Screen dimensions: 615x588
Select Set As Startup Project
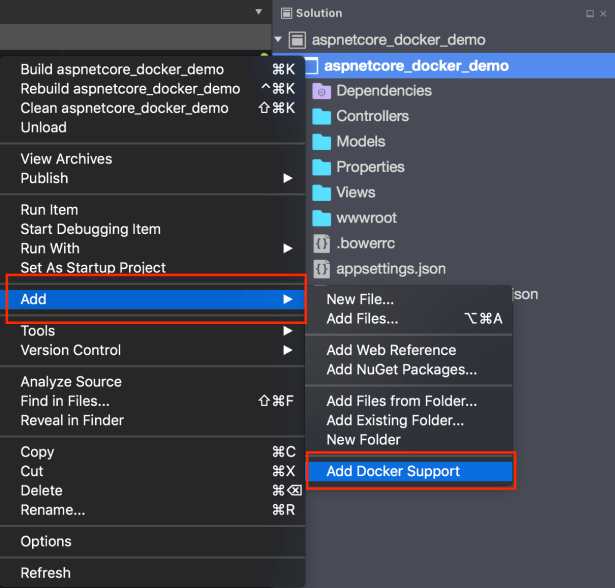pos(93,268)
